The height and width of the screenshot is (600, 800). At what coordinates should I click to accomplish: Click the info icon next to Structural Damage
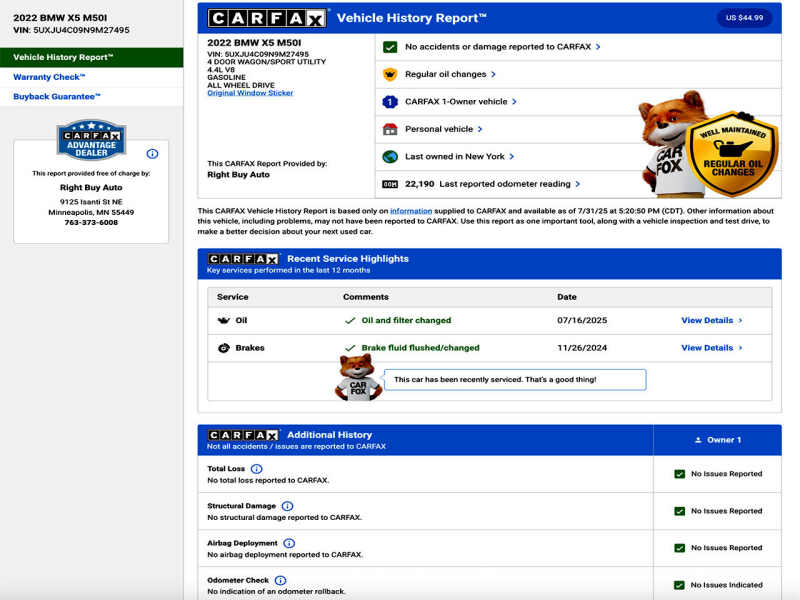click(287, 506)
